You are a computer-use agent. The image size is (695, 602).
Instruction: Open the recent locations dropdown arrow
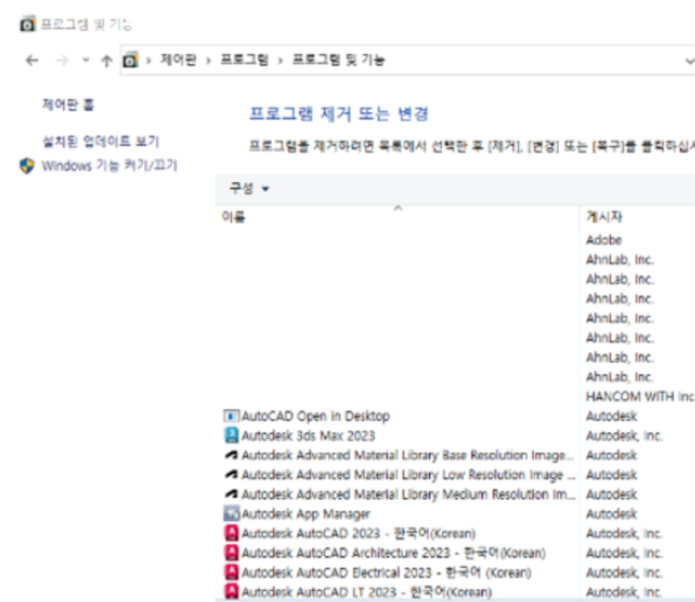[x=86, y=60]
